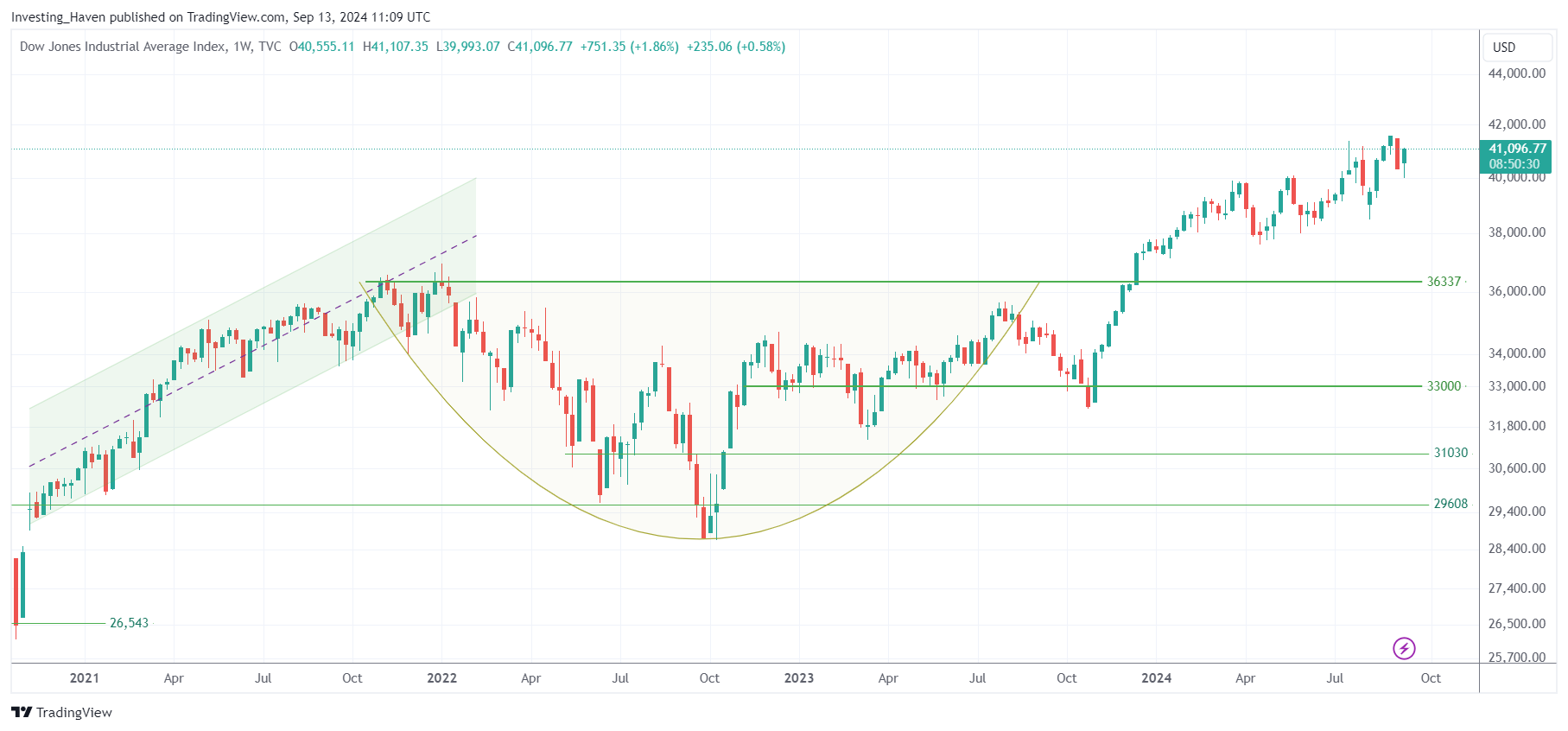Image resolution: width=1568 pixels, height=731 pixels.
Task: Click the 34,000.00 price axis value
Action: (1517, 353)
